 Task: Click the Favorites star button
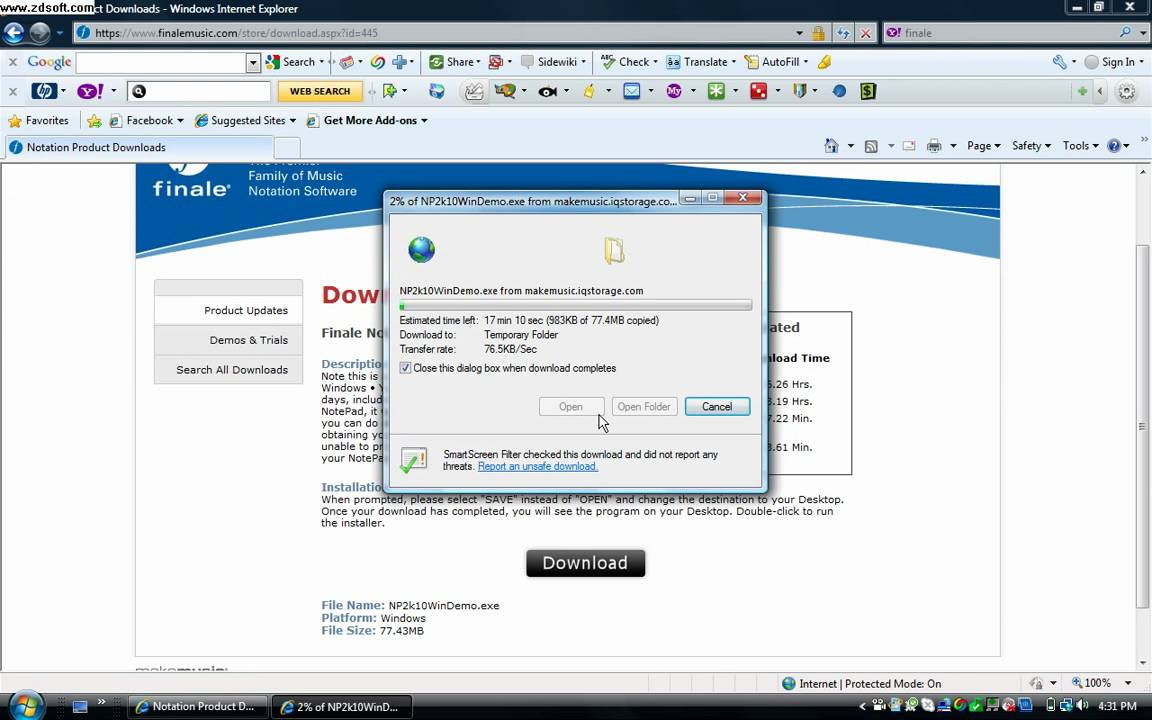click(x=38, y=120)
